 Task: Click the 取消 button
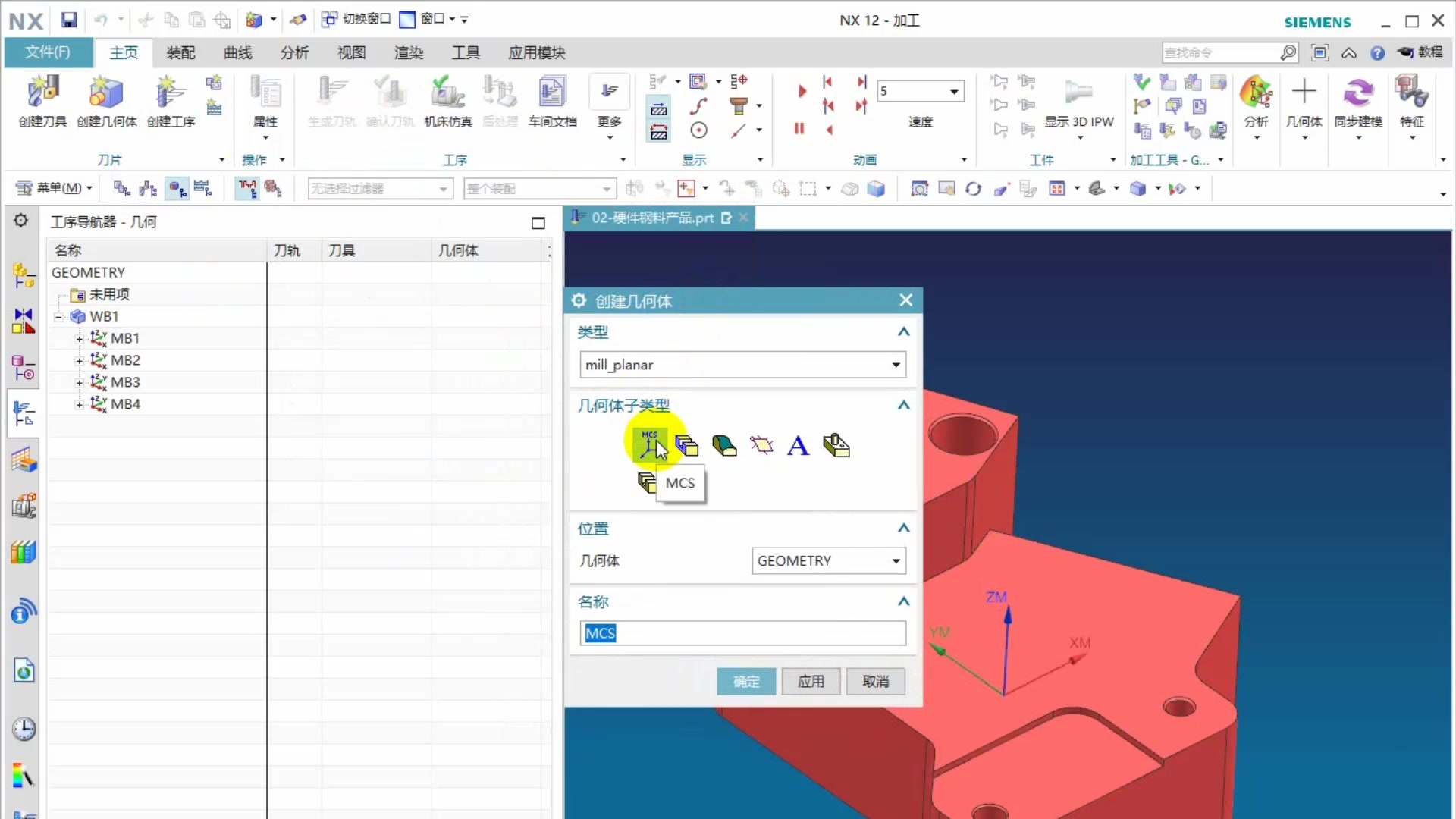(875, 682)
